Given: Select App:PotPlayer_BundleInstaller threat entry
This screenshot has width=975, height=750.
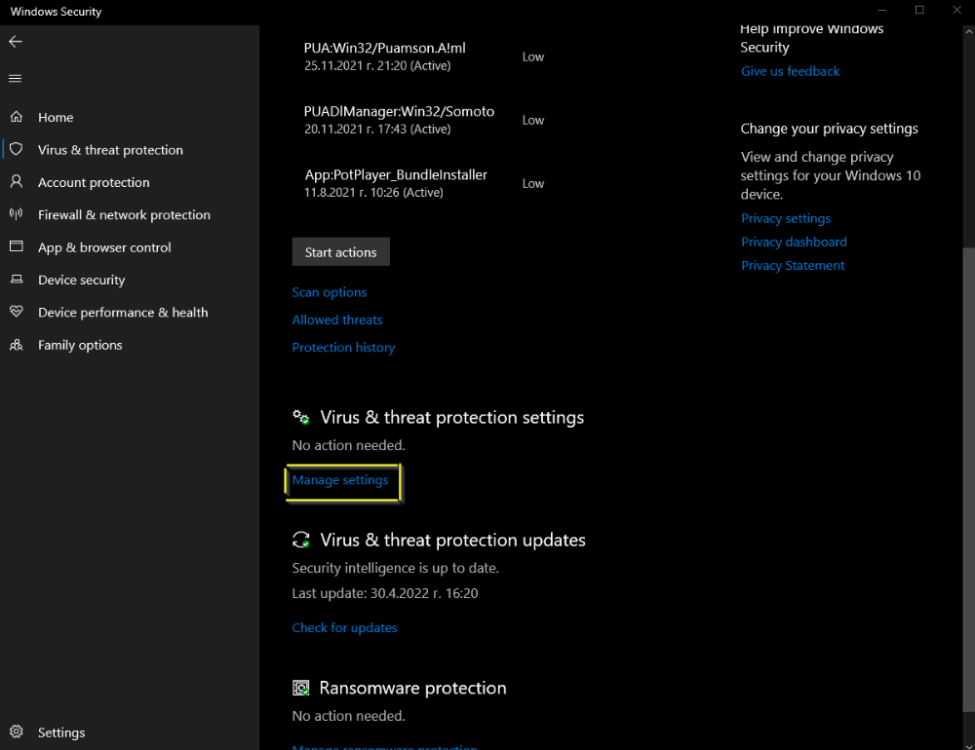Looking at the screenshot, I should [424, 183].
